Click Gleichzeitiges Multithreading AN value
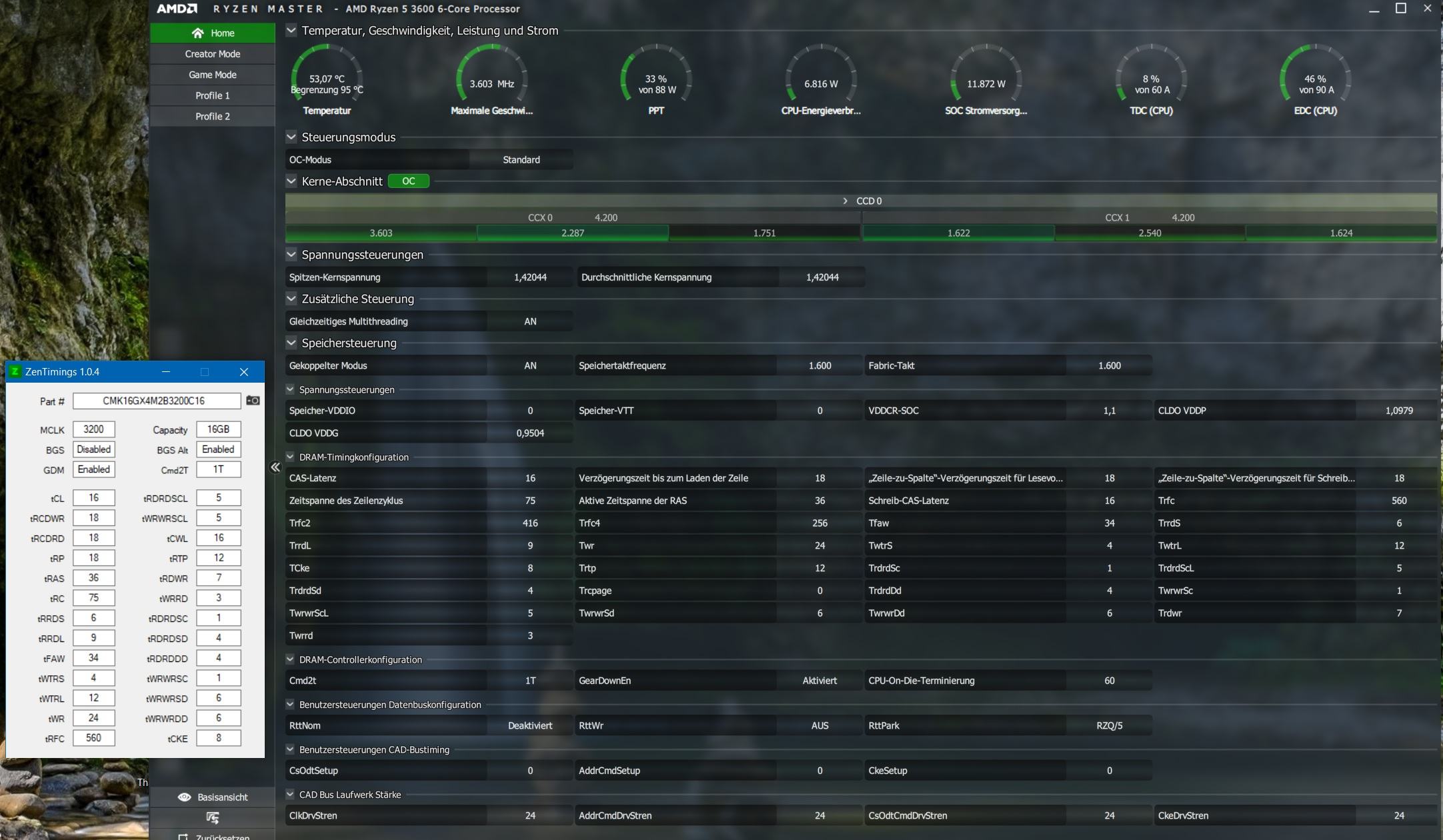The height and width of the screenshot is (840, 1443). tap(530, 321)
